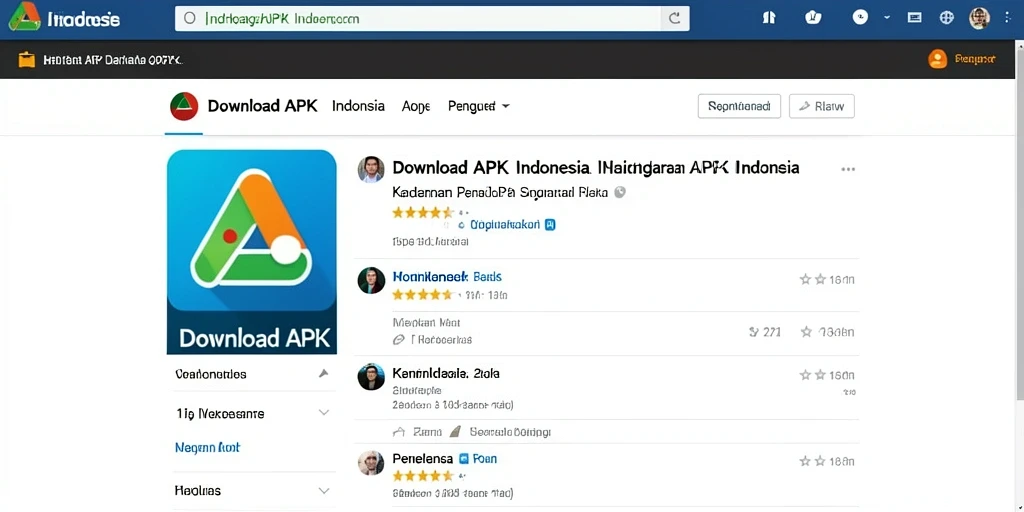Click the shield badge icon in top bar
Image resolution: width=1024 pixels, height=512 pixels.
coord(813,18)
